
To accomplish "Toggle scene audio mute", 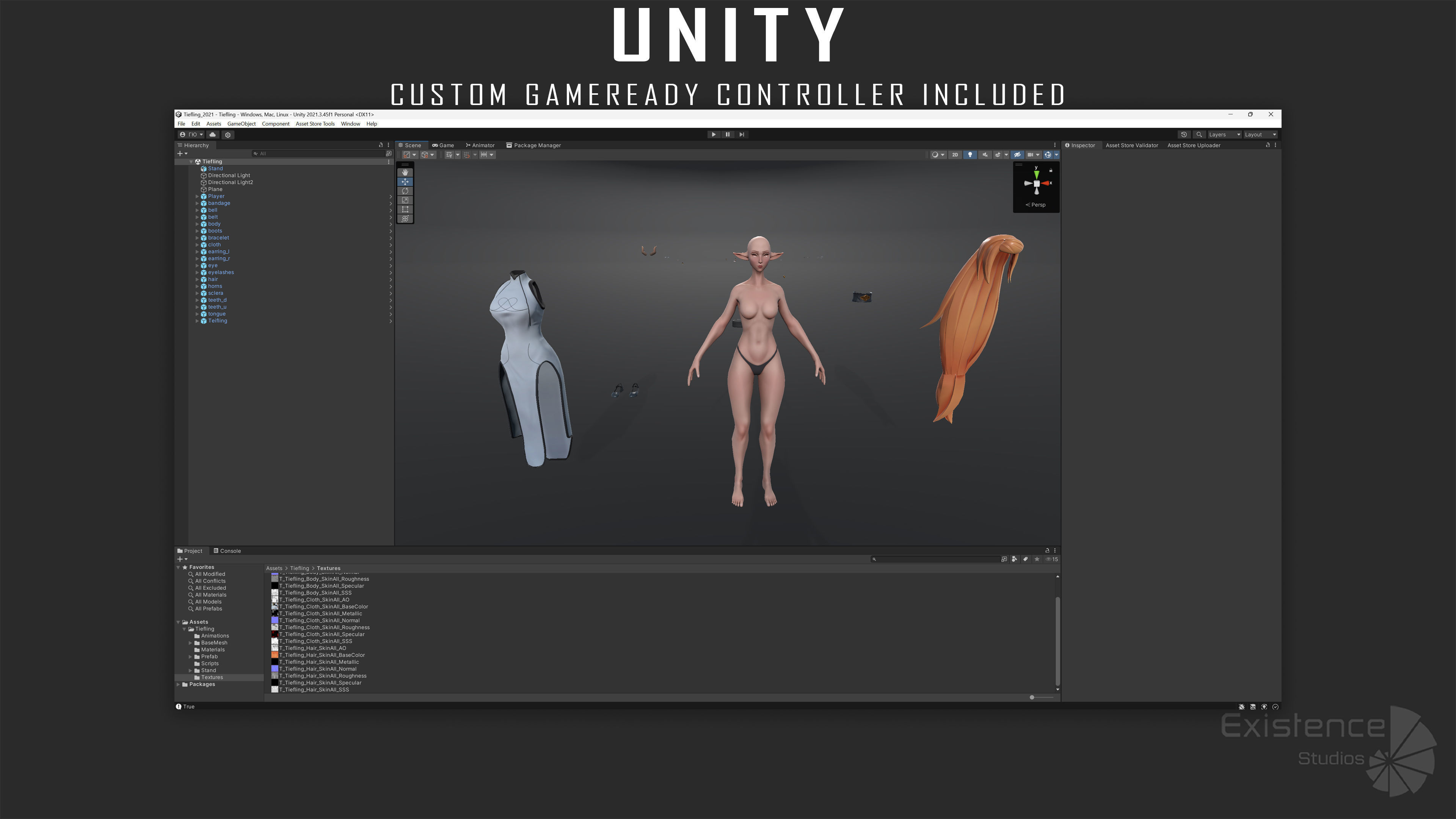I will (985, 155).
